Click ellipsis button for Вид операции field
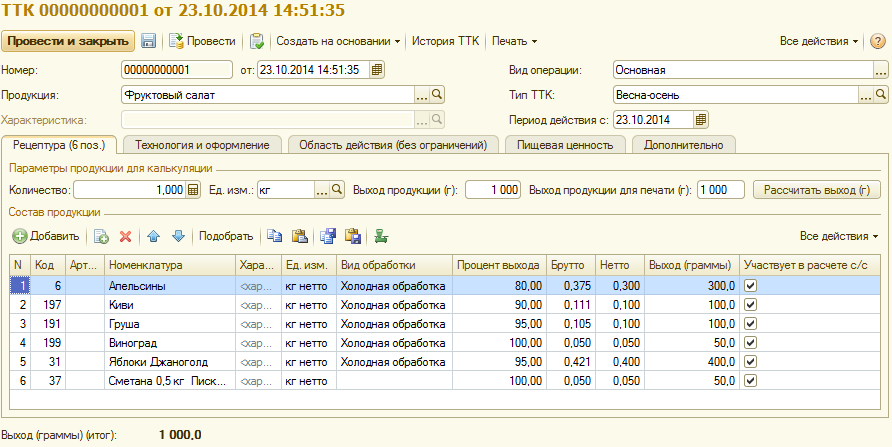The image size is (892, 447). (880, 71)
